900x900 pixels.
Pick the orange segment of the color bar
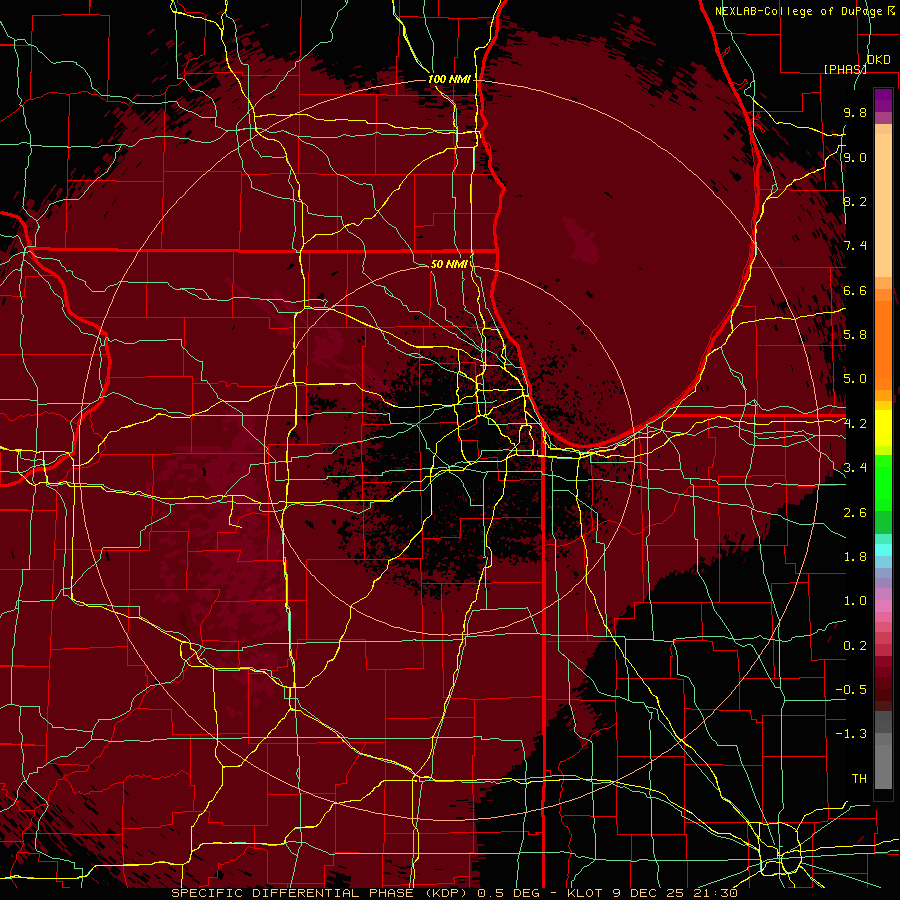pos(883,344)
